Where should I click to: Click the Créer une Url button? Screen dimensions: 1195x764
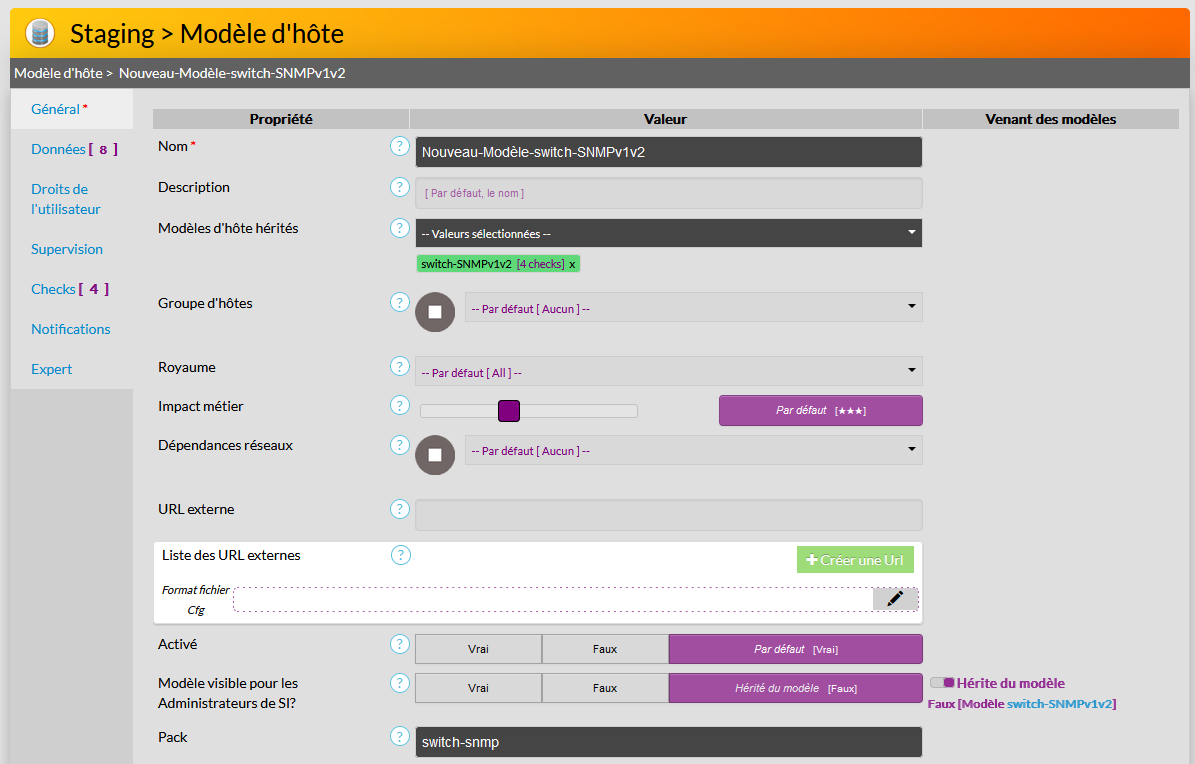click(x=855, y=560)
